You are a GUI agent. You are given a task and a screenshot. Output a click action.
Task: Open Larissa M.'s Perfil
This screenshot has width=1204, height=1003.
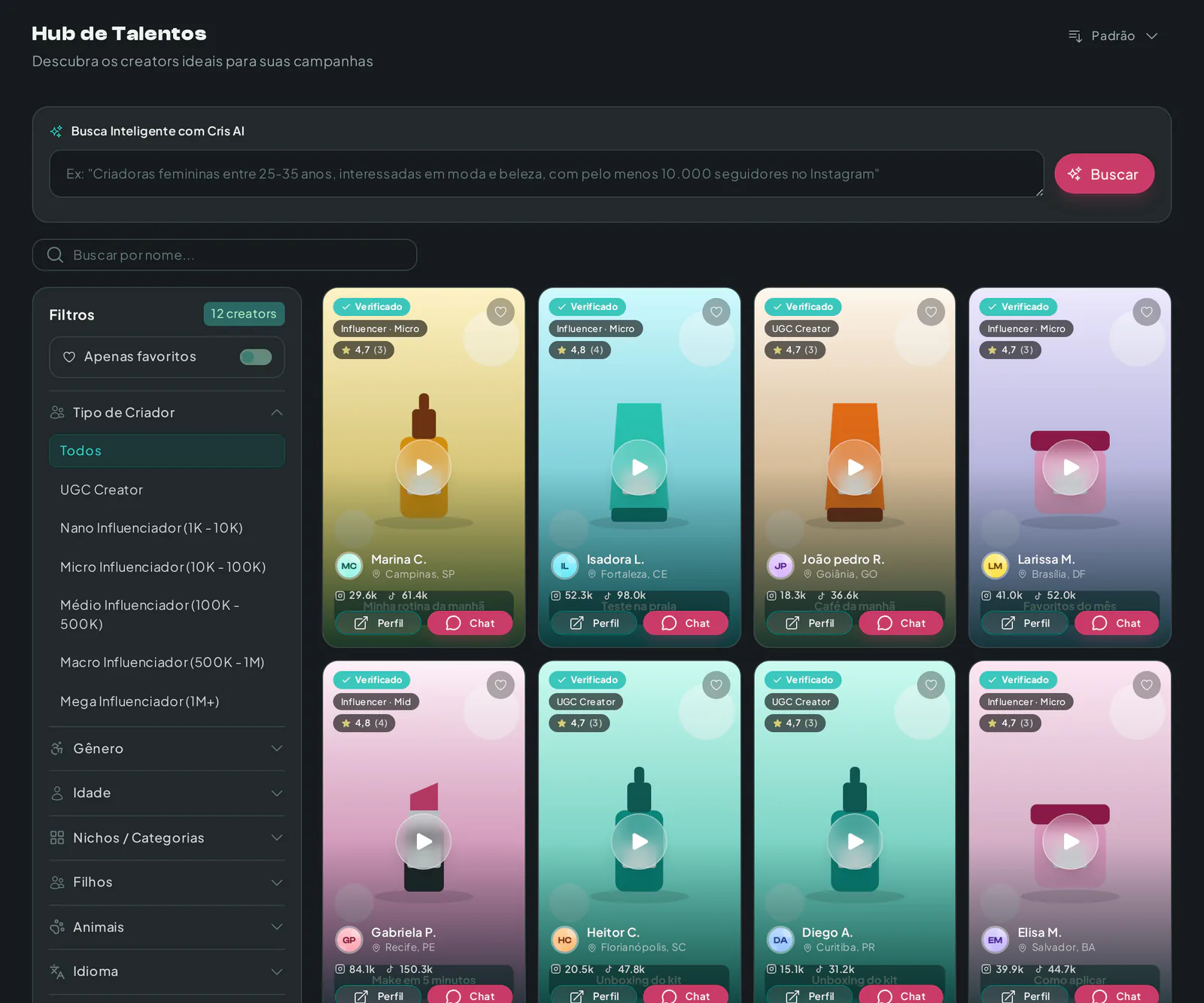(x=1025, y=623)
